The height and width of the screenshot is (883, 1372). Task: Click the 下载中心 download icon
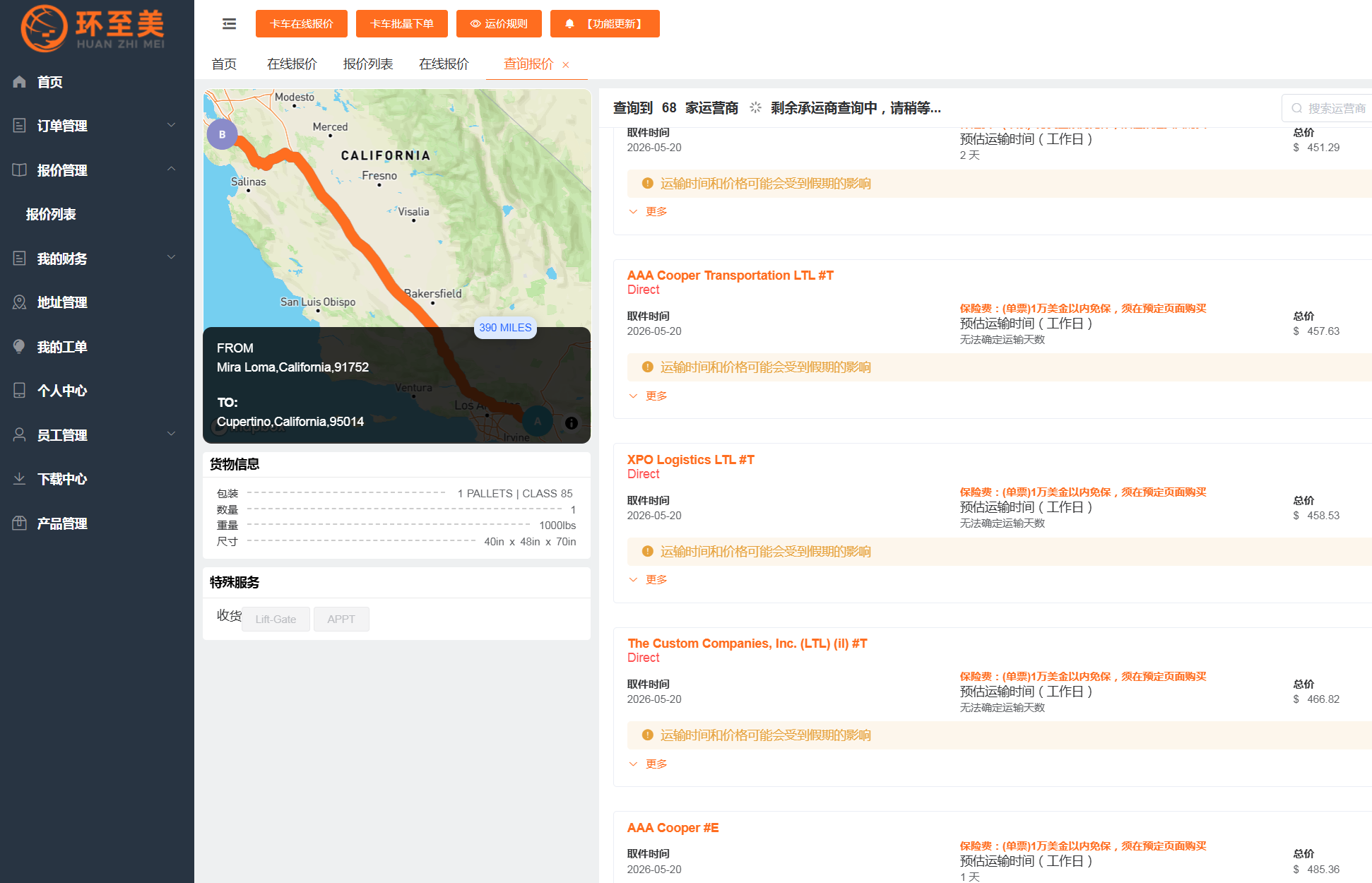20,479
